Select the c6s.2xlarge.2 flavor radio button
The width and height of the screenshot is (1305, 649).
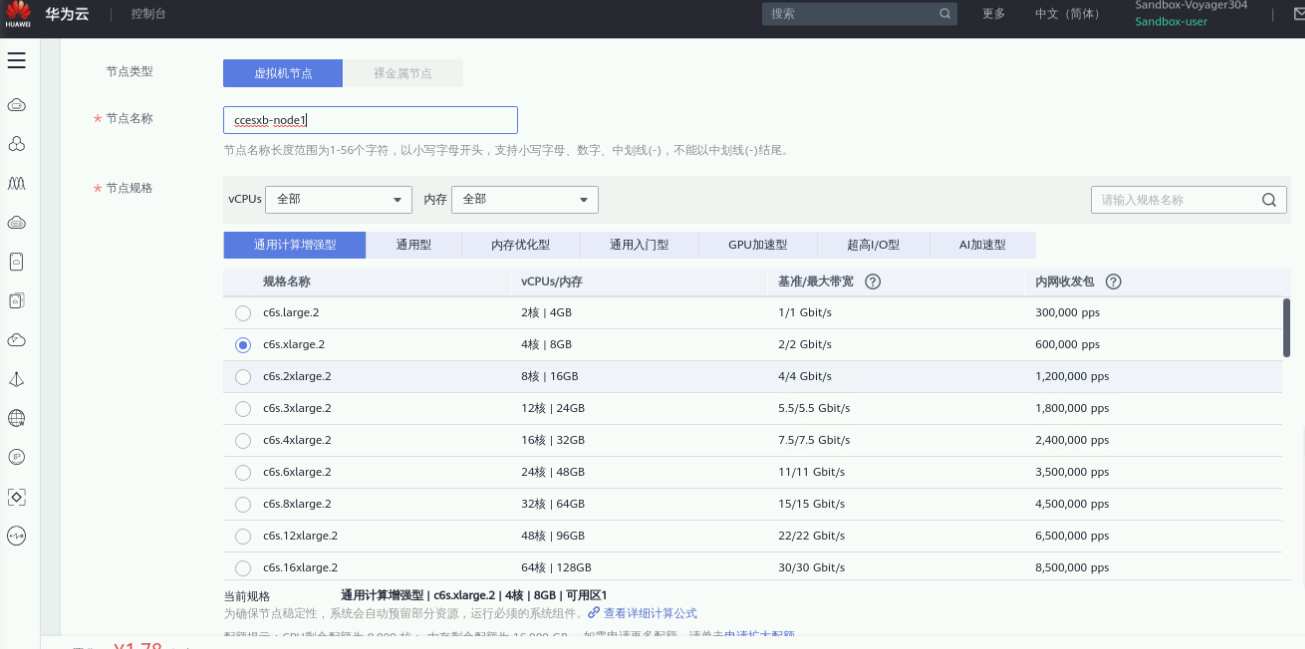click(x=242, y=376)
